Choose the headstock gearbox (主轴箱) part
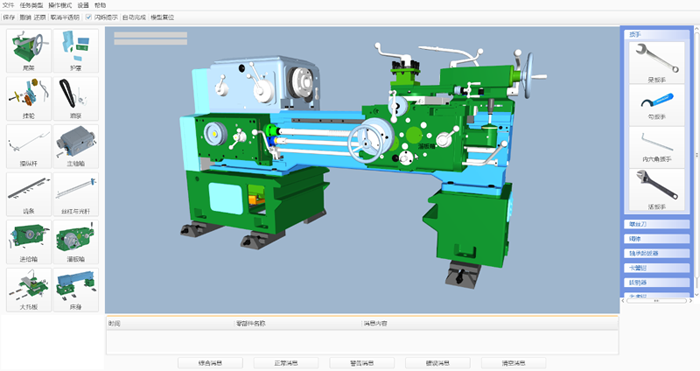The width and height of the screenshot is (700, 371). 75,146
